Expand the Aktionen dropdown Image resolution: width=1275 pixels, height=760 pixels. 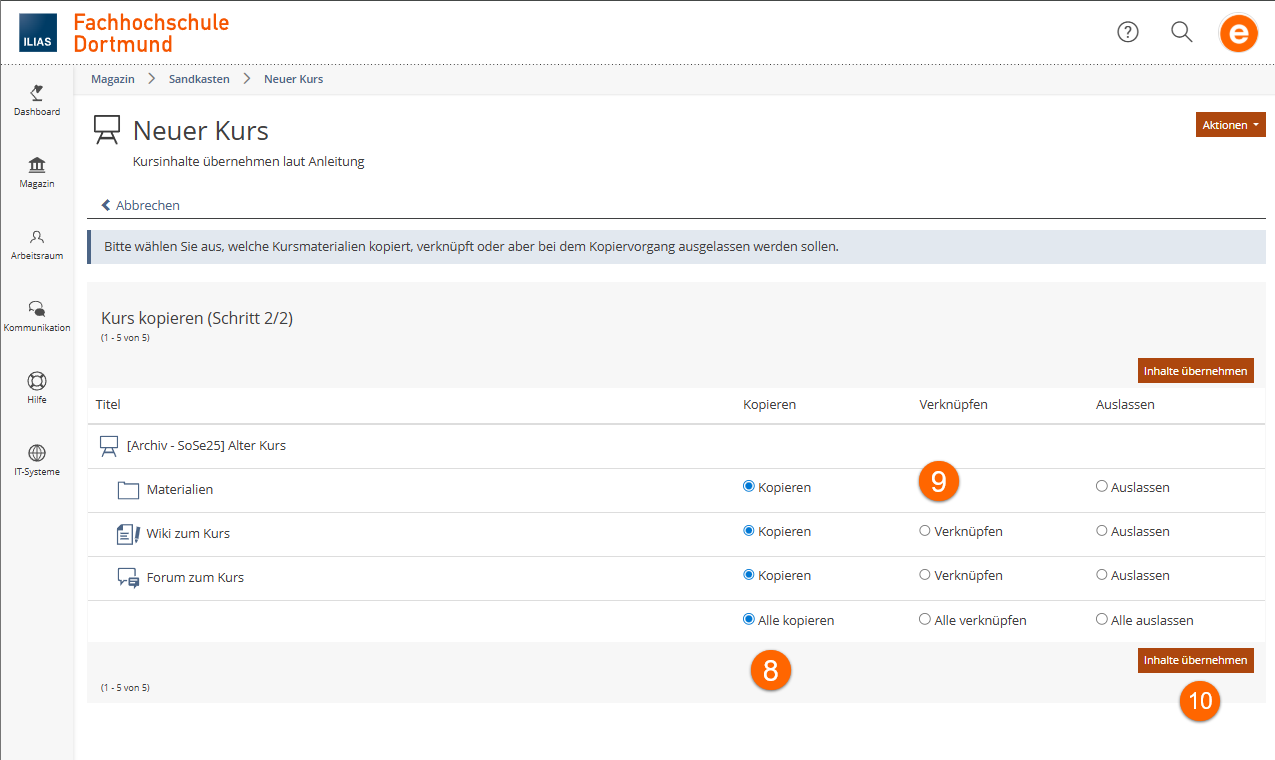pyautogui.click(x=1230, y=125)
